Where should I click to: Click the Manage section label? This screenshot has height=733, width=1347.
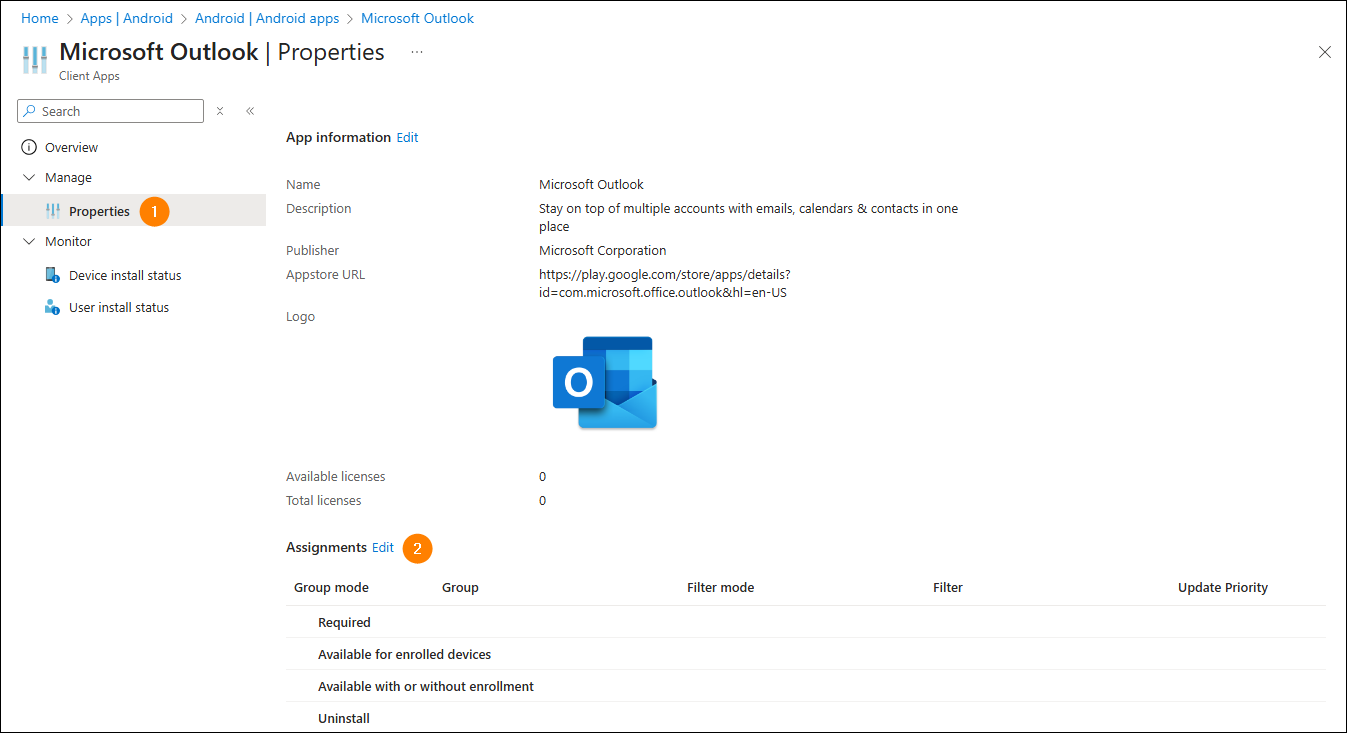[x=68, y=177]
